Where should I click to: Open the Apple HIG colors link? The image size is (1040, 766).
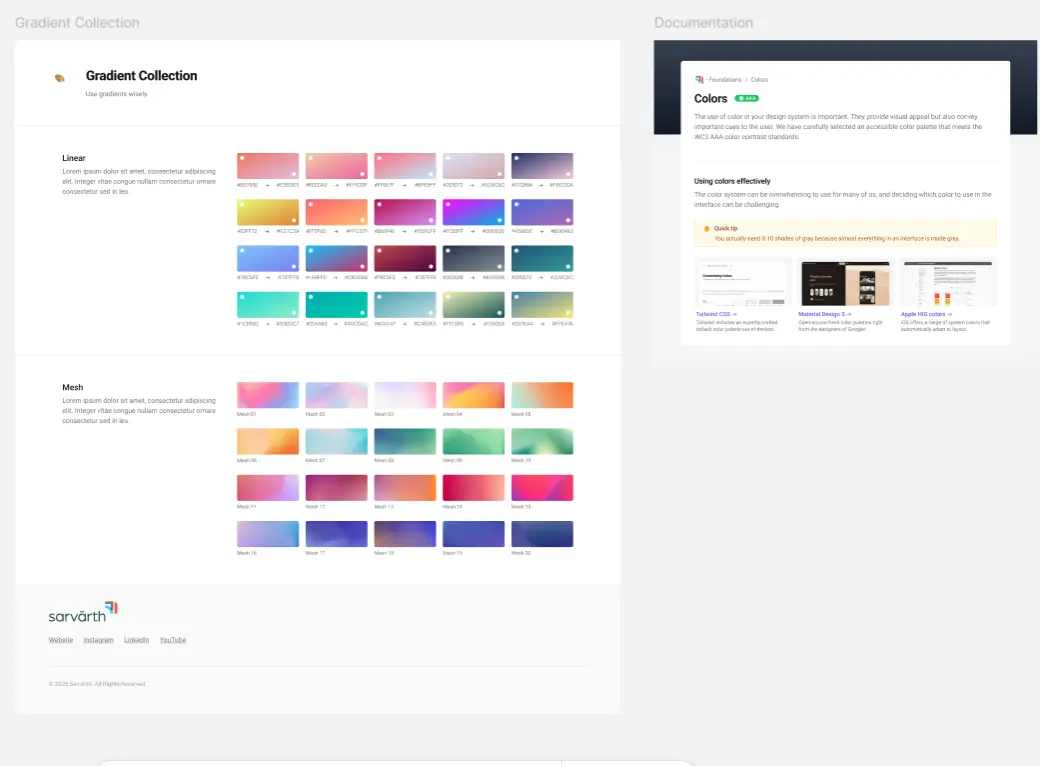[926, 314]
